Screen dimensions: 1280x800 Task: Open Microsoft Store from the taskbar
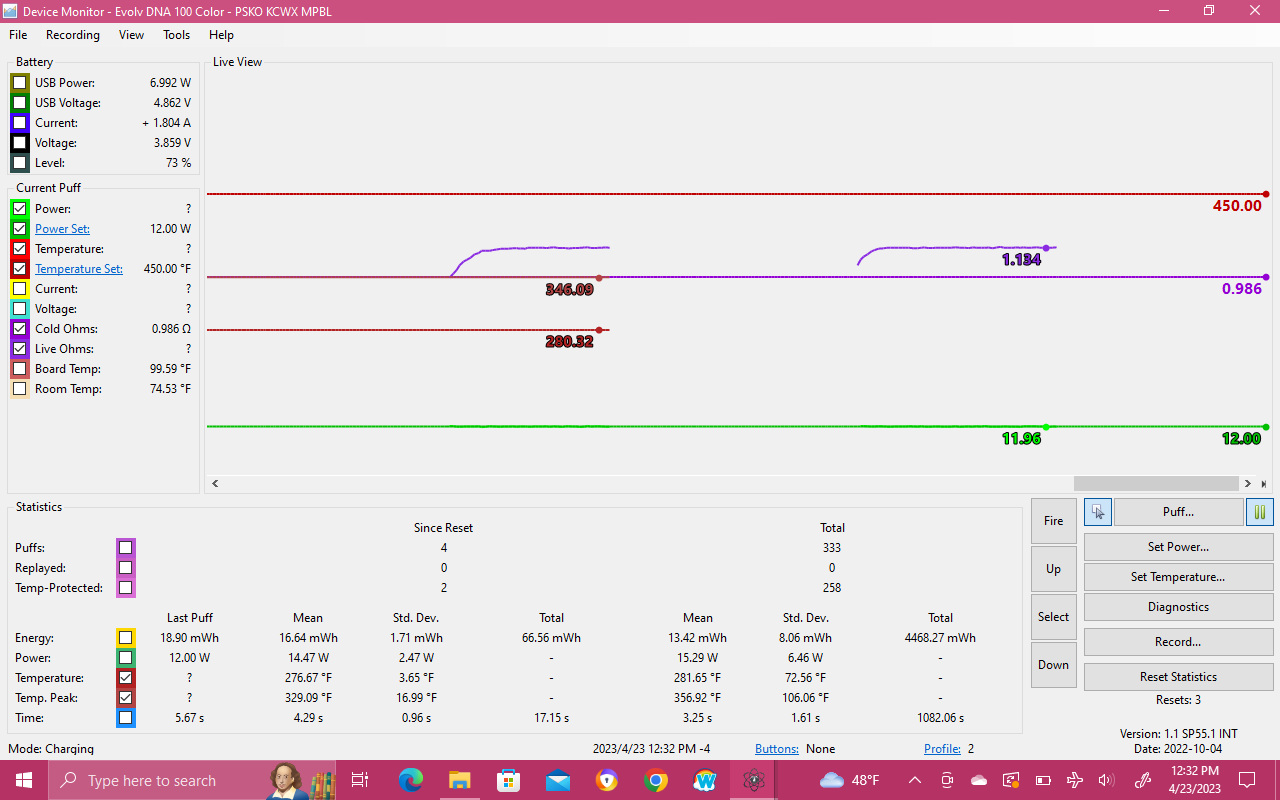point(508,780)
